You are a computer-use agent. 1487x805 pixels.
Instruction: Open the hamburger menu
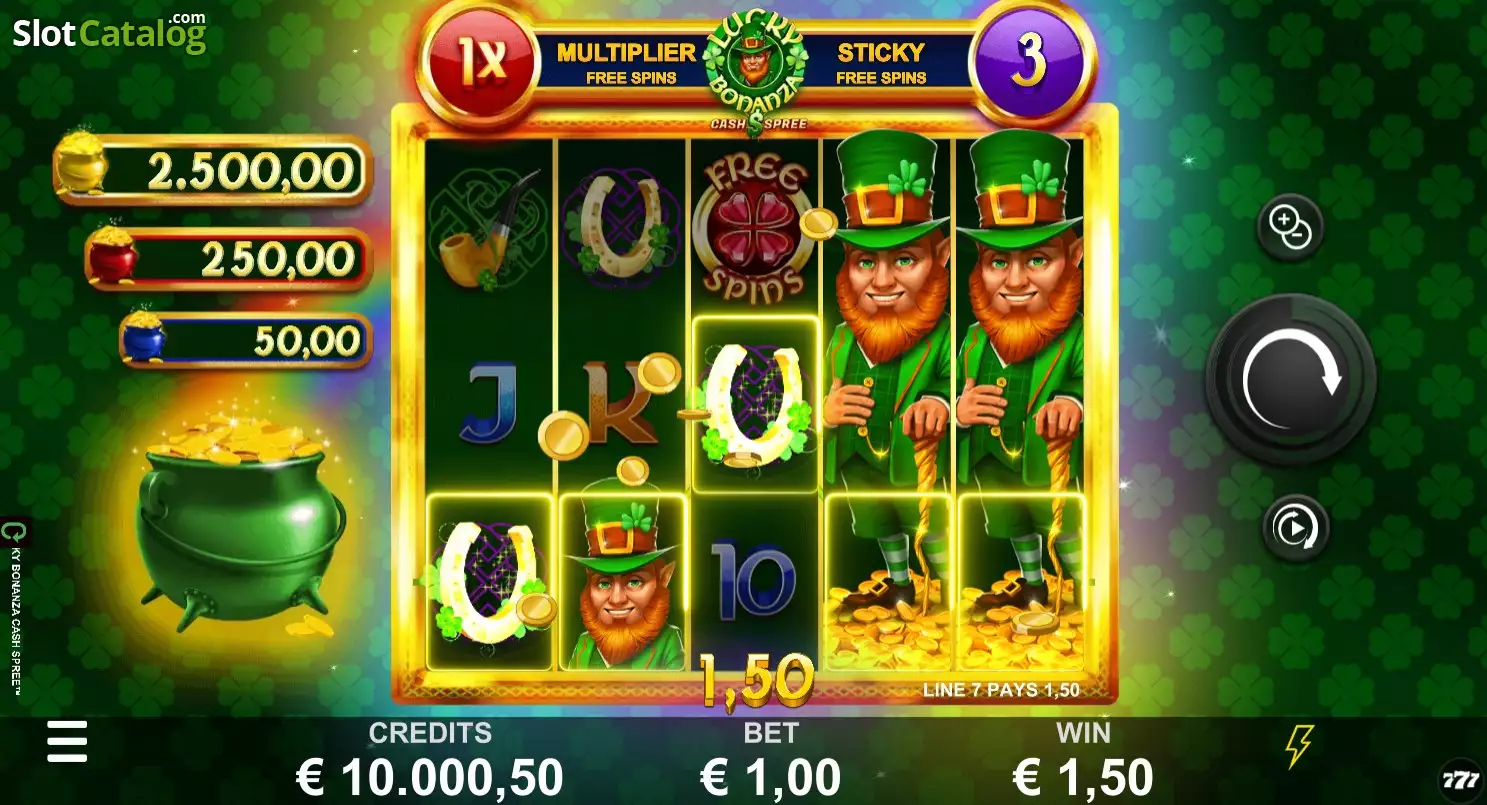[x=67, y=741]
